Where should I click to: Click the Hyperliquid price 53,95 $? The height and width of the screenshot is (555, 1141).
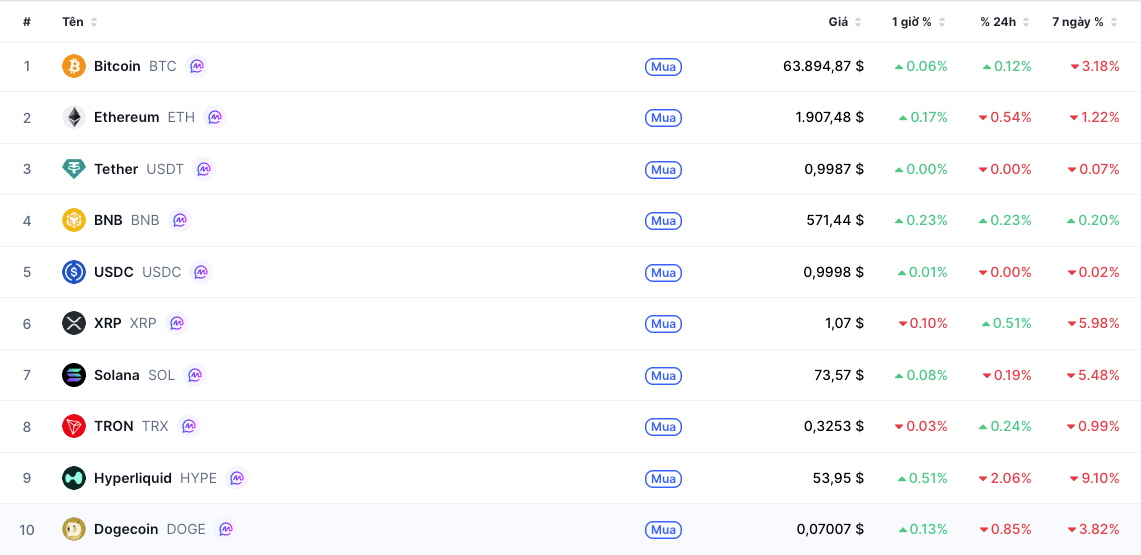coord(839,478)
